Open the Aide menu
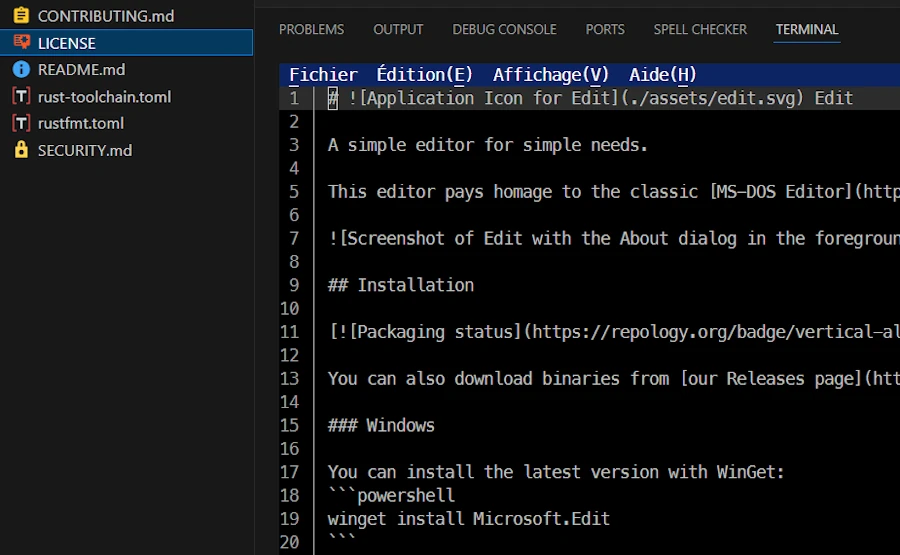The width and height of the screenshot is (900, 555). pos(662,75)
